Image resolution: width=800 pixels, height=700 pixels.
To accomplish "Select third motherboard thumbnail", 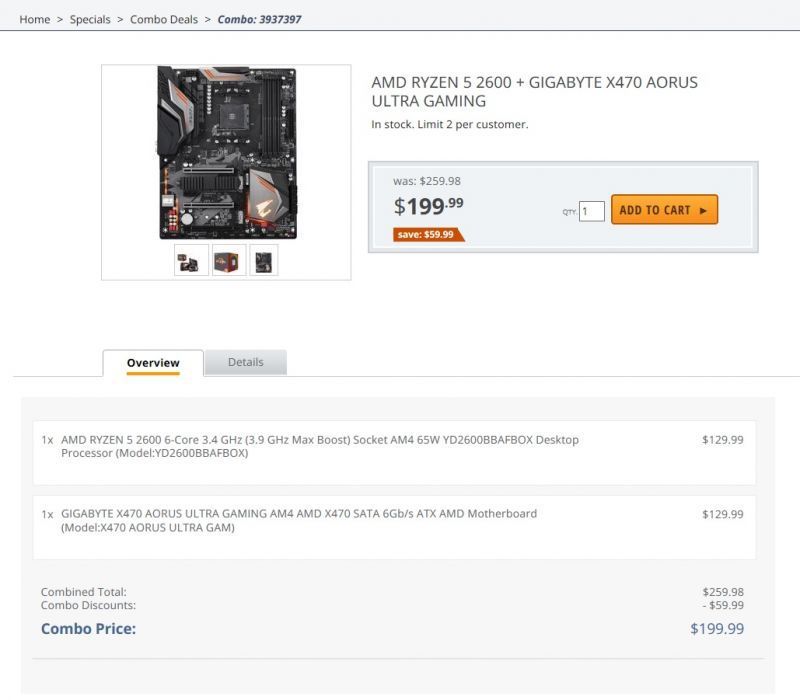I will pyautogui.click(x=264, y=260).
